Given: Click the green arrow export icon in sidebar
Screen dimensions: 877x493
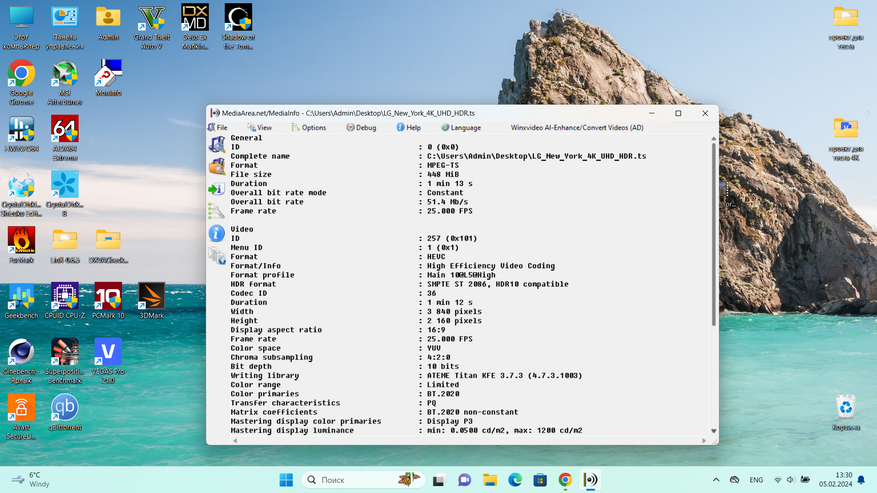Looking at the screenshot, I should tap(216, 189).
